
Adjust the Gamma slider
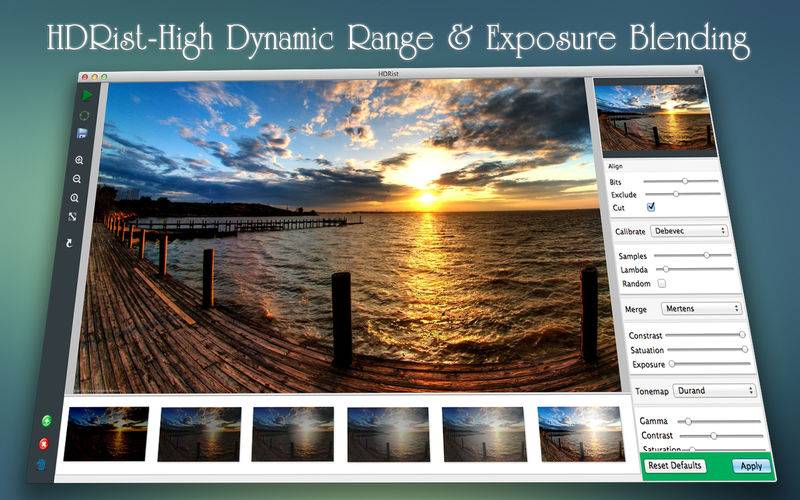[x=720, y=421]
